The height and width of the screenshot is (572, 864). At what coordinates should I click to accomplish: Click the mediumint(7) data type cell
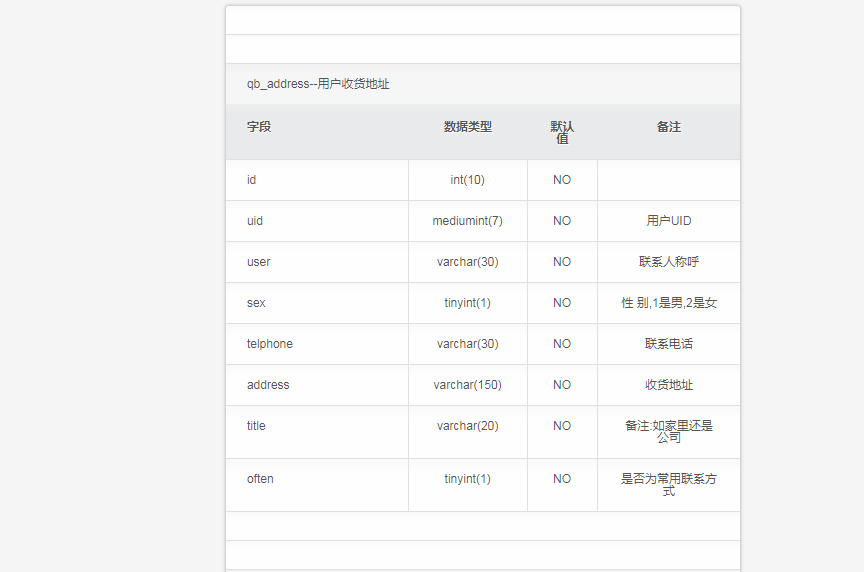pyautogui.click(x=468, y=221)
